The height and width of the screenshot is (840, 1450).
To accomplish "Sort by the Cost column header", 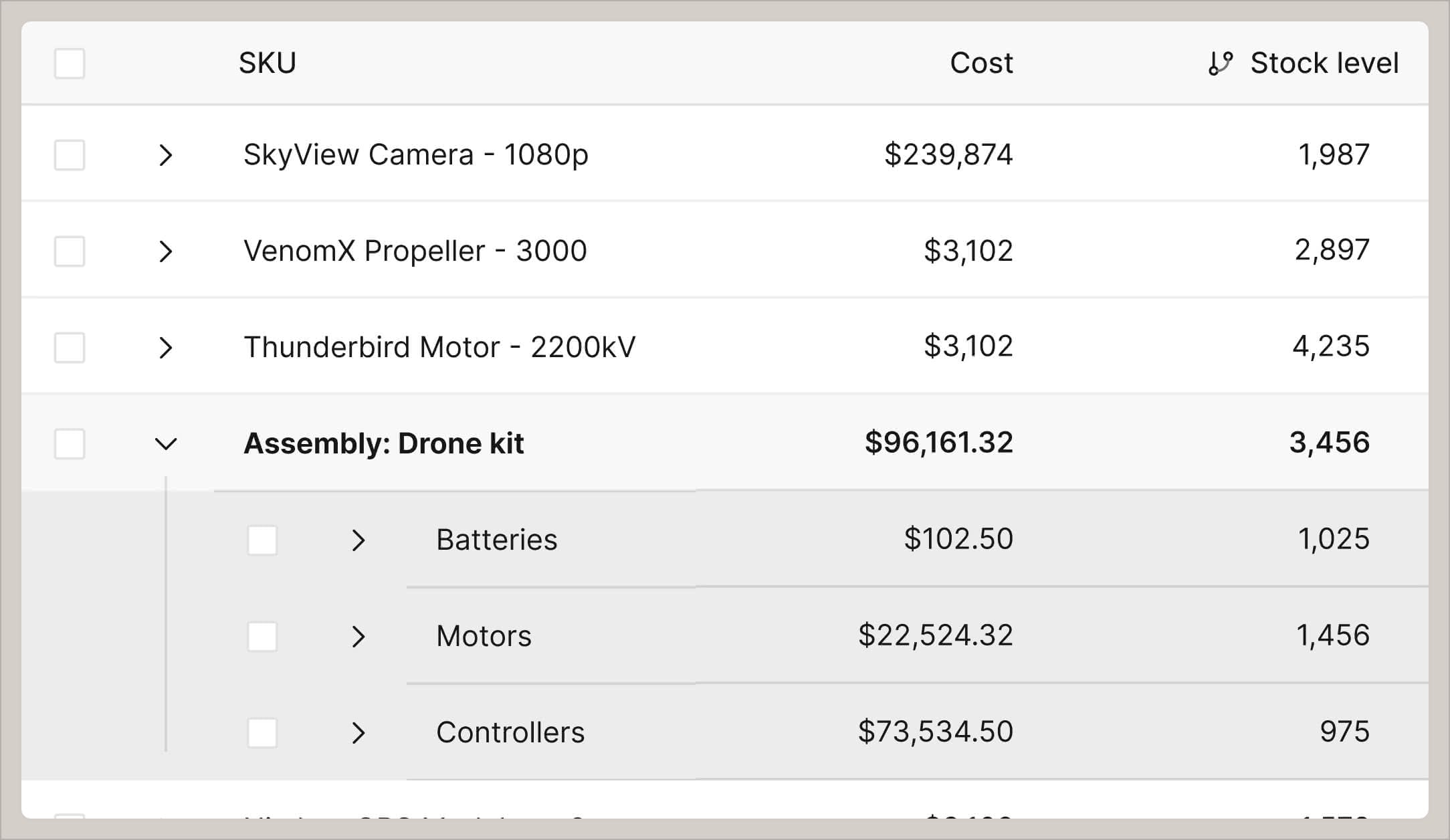I will click(x=982, y=62).
